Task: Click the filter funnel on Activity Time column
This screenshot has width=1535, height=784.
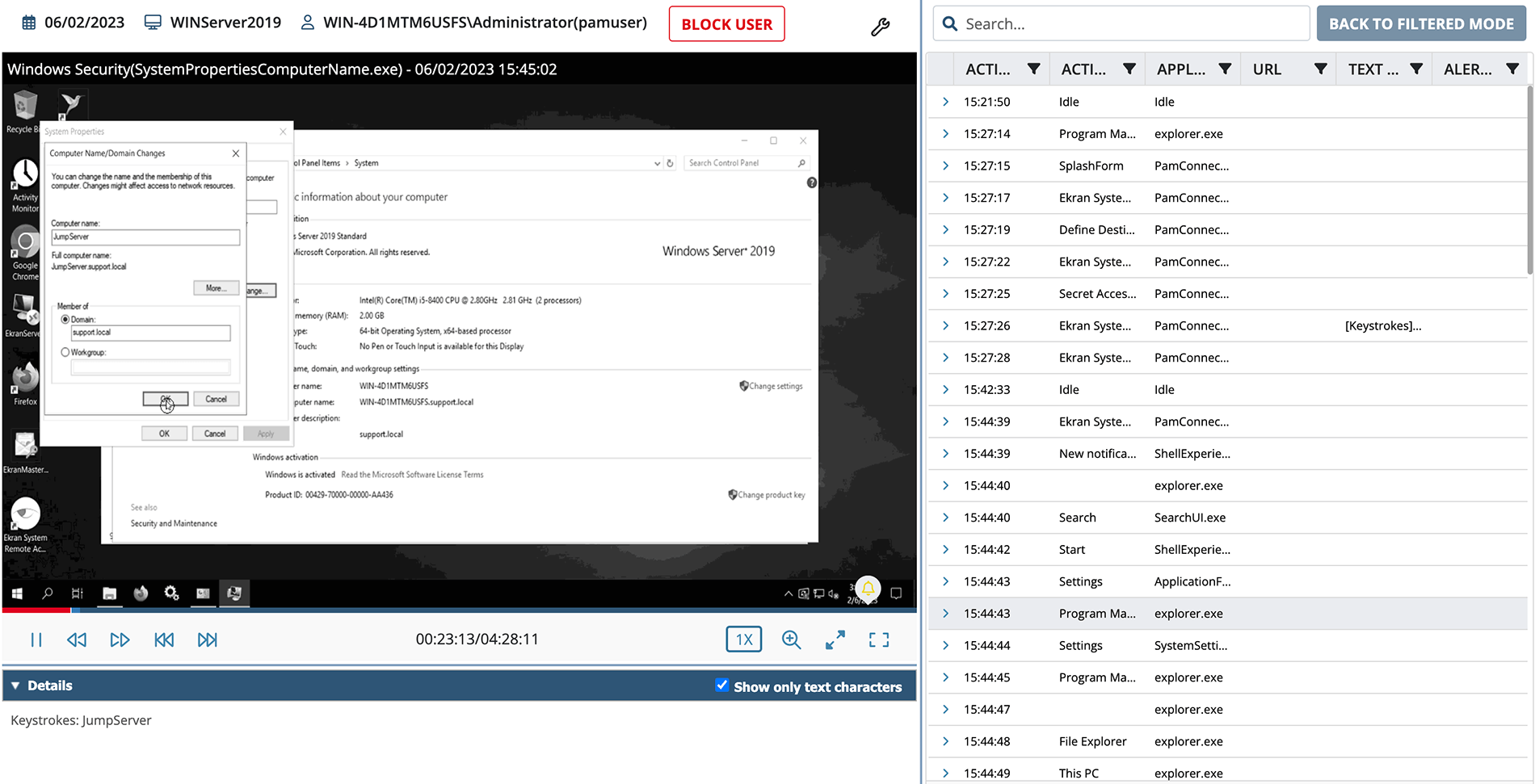Action: tap(1033, 69)
